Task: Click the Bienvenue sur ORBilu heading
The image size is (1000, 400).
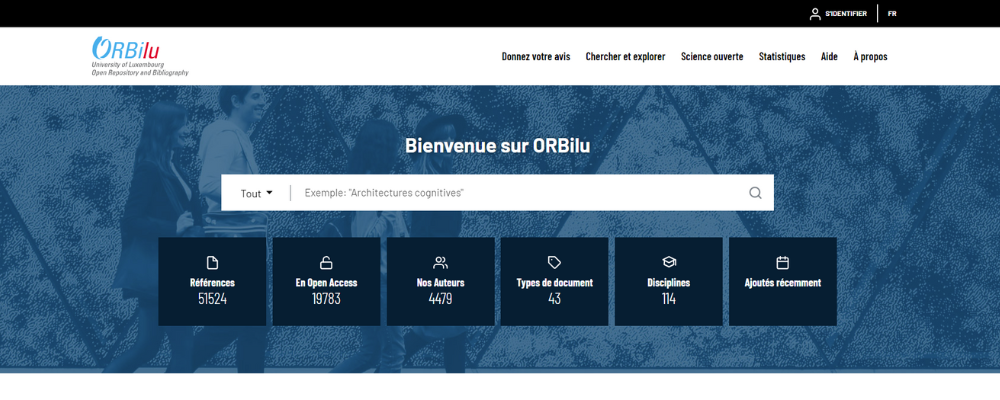Action: 497,145
